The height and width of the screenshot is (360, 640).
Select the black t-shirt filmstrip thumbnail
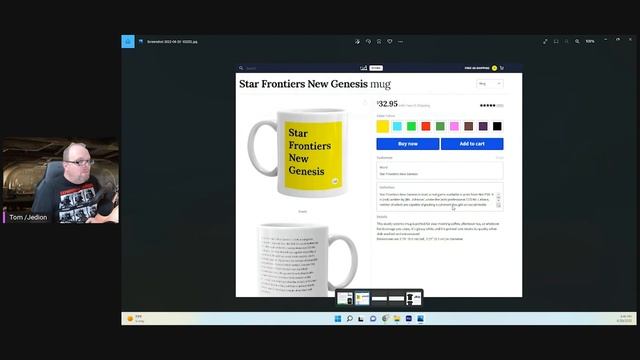[x=413, y=298]
